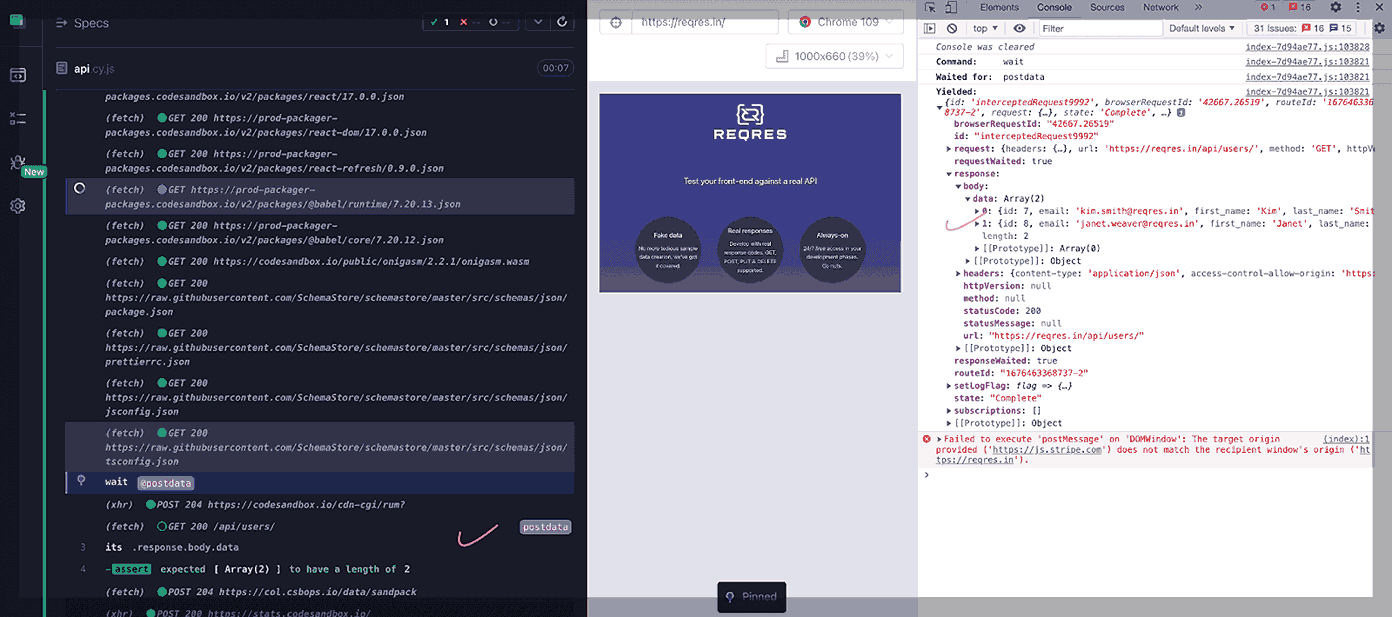This screenshot has height=617, width=1392.
Task: Open DevTools settings gear in top bar
Action: 1335,8
